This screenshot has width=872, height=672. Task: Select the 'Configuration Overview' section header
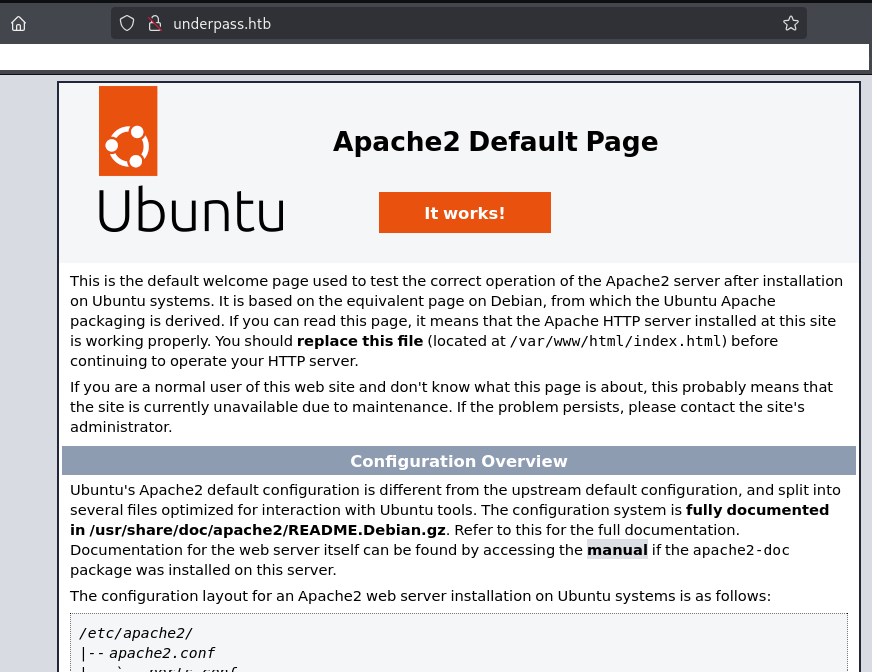tap(458, 461)
